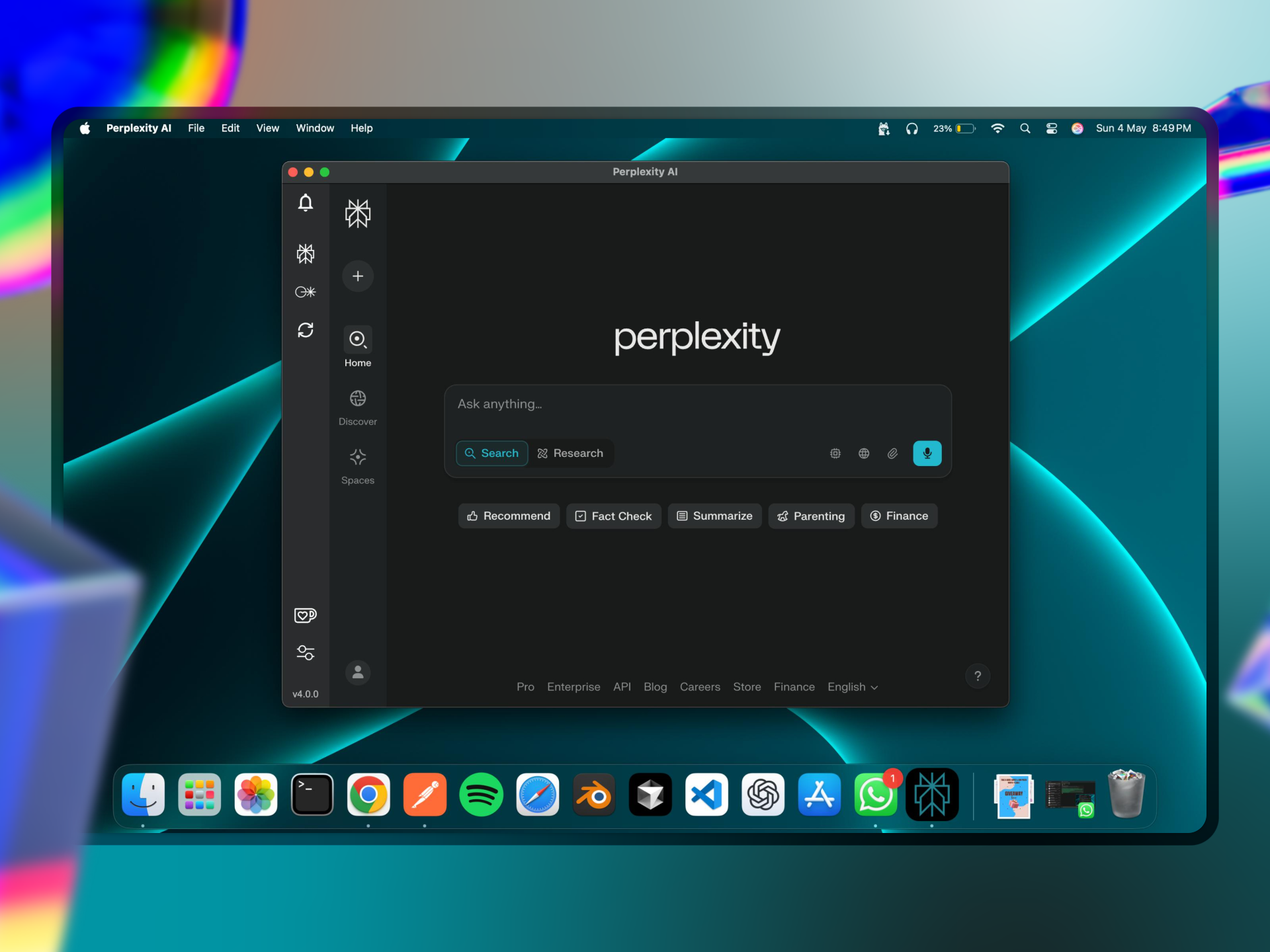Image resolution: width=1270 pixels, height=952 pixels.
Task: Start a new thread with plus button
Action: [357, 276]
